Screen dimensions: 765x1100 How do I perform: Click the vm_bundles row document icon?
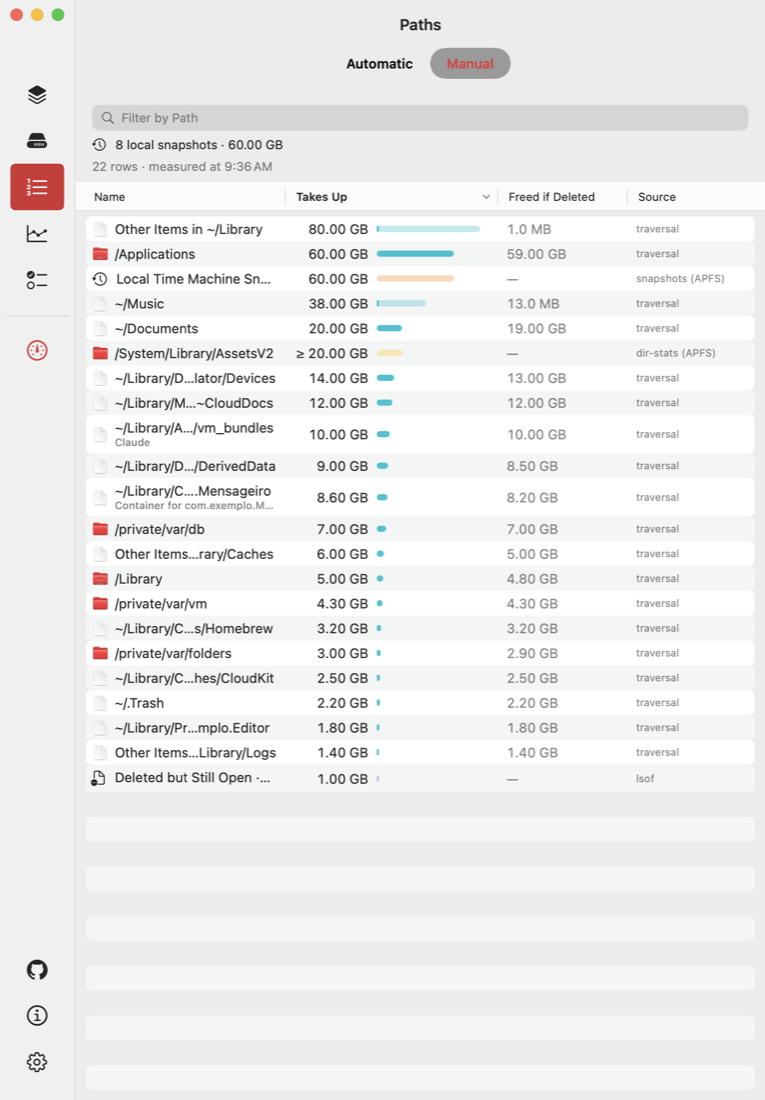(x=100, y=434)
